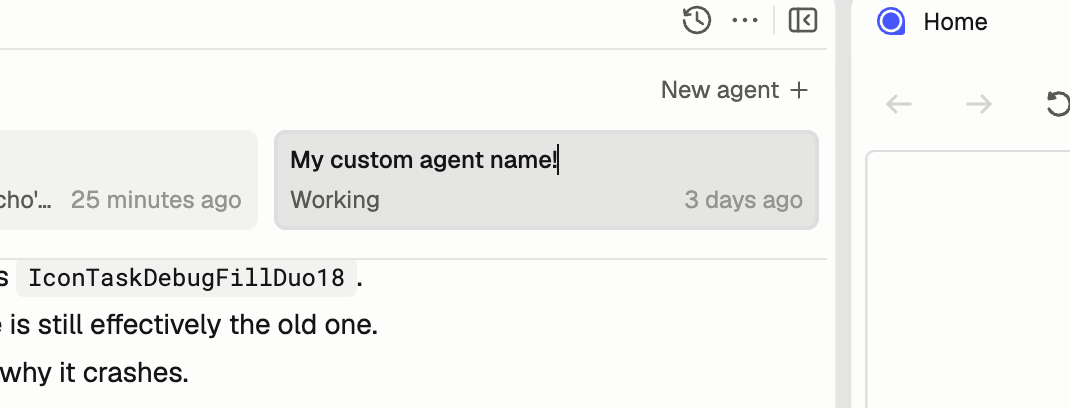Click the '25 minutes ago' timestamp
Image resolution: width=1070 pixels, height=408 pixels.
coord(156,200)
